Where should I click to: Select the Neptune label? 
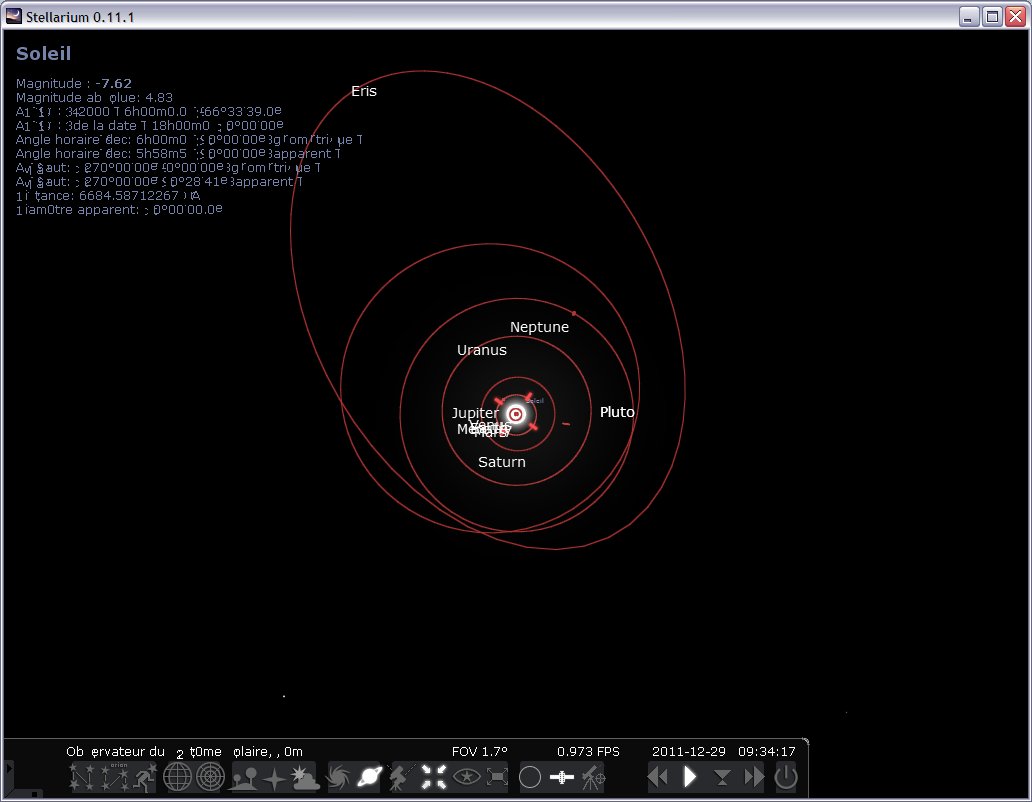pos(539,327)
